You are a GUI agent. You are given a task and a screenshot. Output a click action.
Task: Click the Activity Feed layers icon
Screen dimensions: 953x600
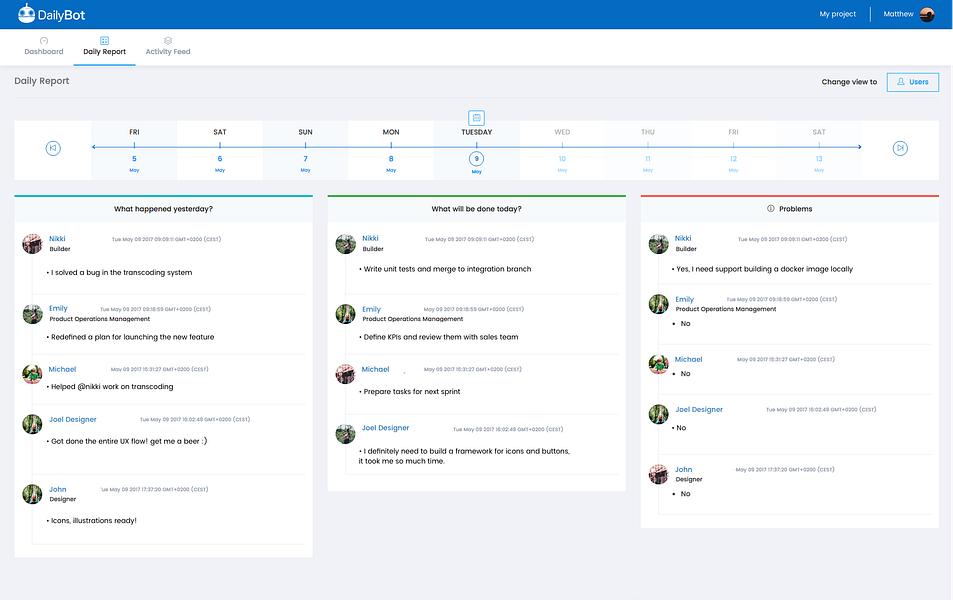pos(168,41)
